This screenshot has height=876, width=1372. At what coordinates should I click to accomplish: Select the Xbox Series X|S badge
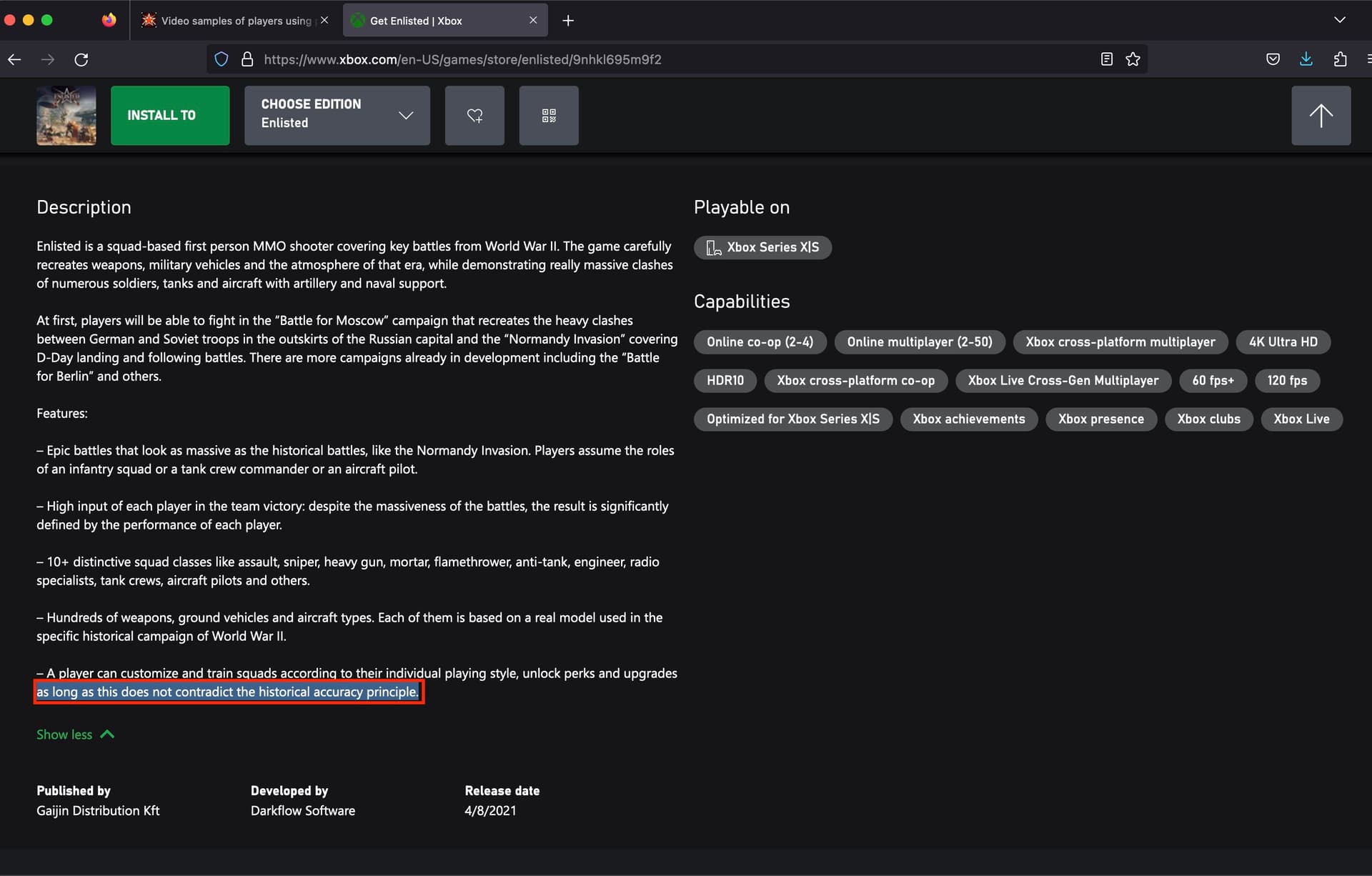[x=762, y=247]
